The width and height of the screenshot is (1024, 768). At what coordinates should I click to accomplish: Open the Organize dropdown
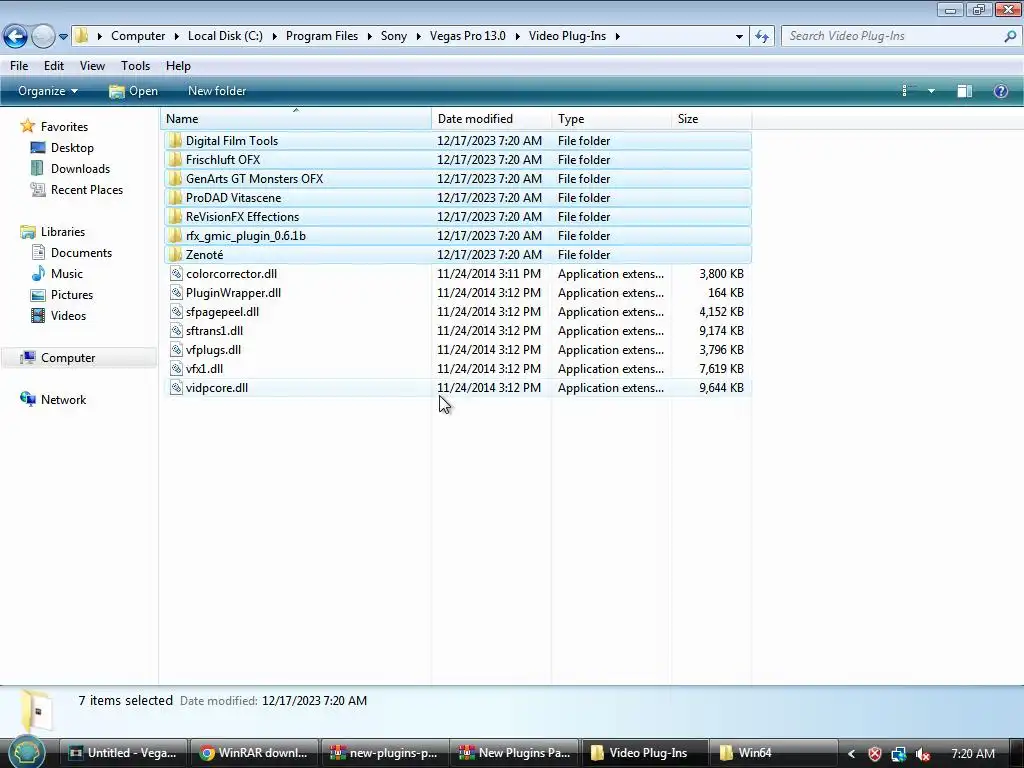point(48,91)
